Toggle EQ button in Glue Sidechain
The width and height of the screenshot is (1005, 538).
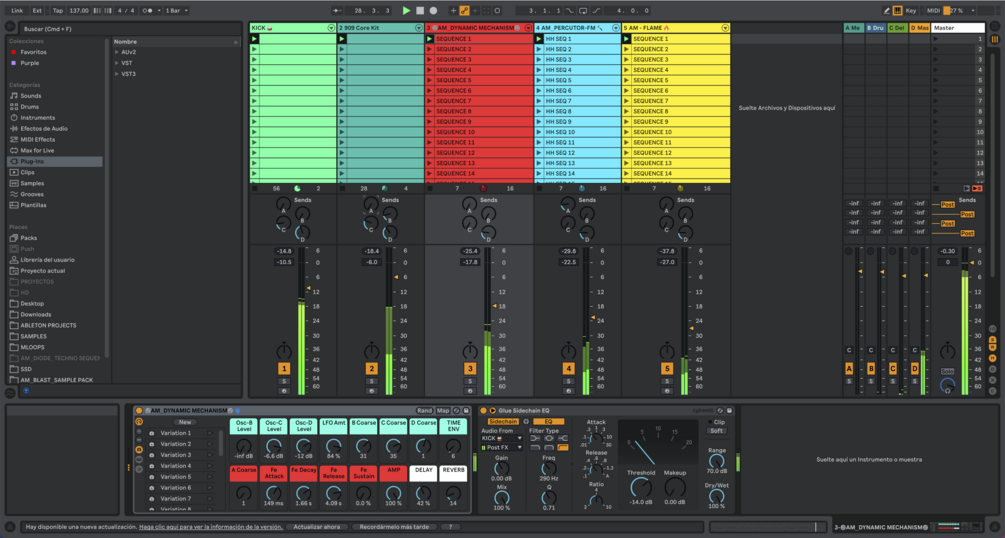tap(549, 421)
